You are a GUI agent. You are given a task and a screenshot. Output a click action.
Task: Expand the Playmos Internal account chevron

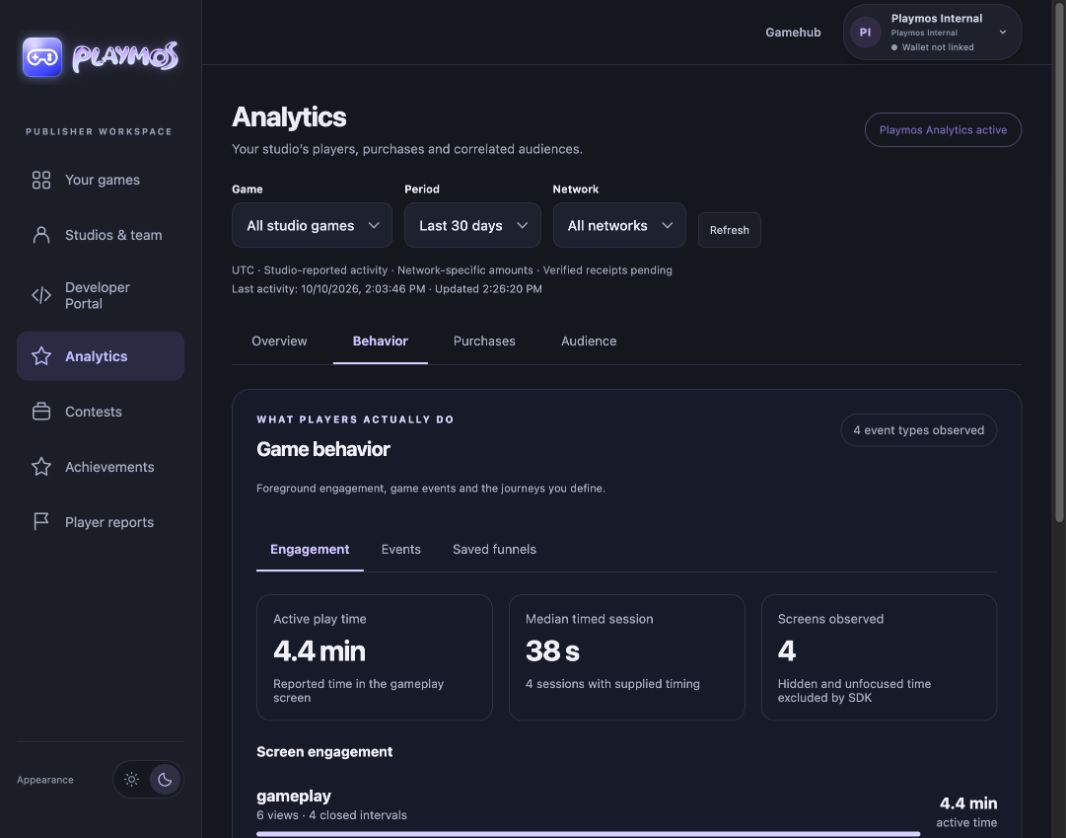click(1003, 32)
